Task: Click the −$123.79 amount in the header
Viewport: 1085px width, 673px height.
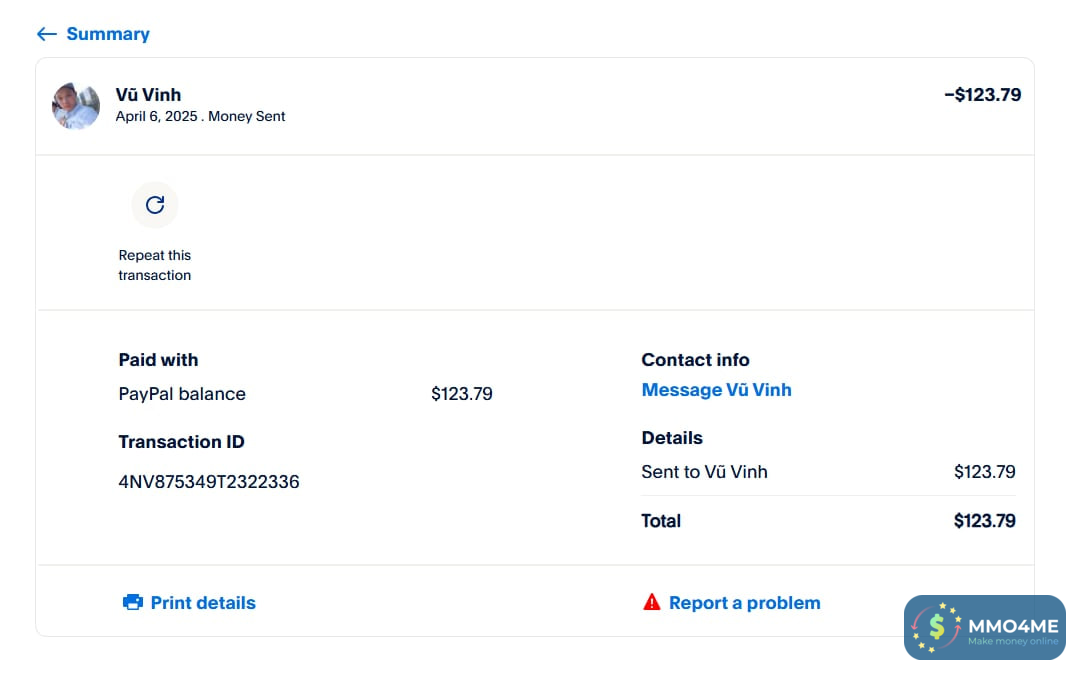Action: [982, 95]
